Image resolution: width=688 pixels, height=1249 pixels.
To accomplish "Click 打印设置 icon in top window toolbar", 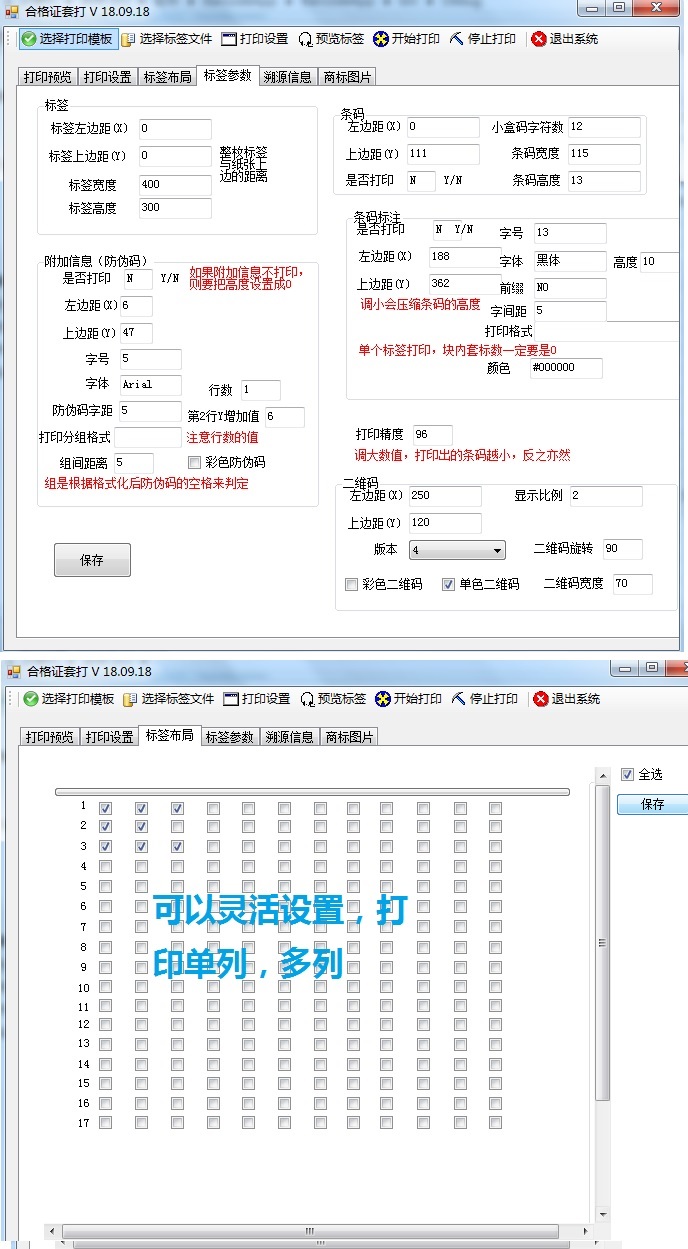I will pyautogui.click(x=228, y=39).
